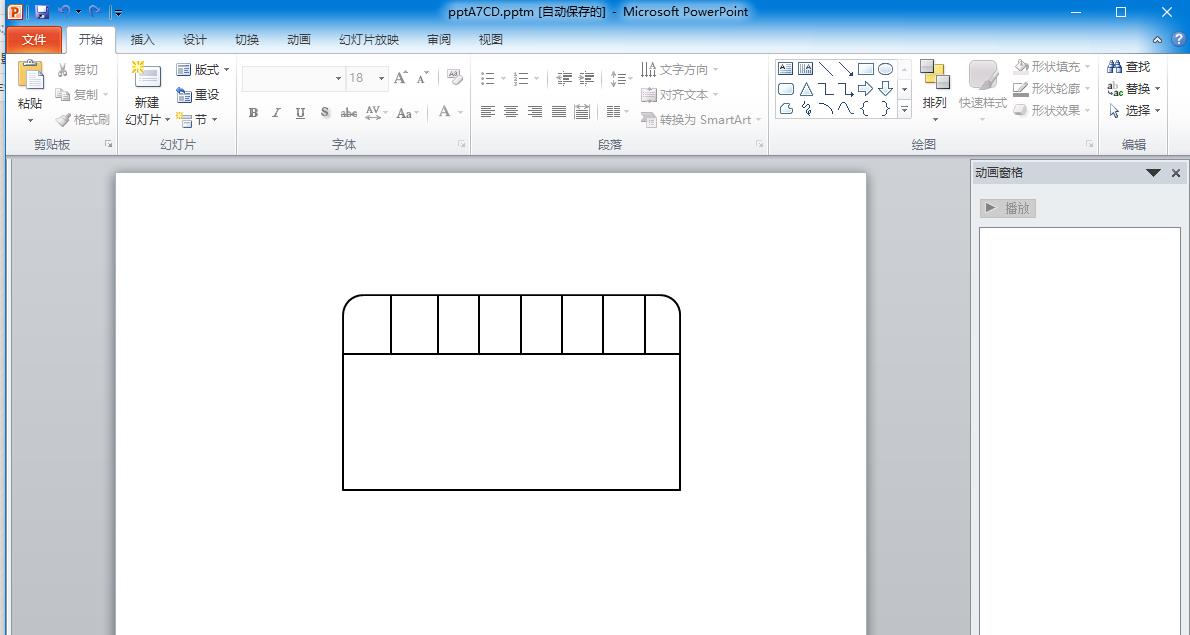This screenshot has width=1190, height=635.
Task: Toggle underline formatting
Action: [300, 113]
